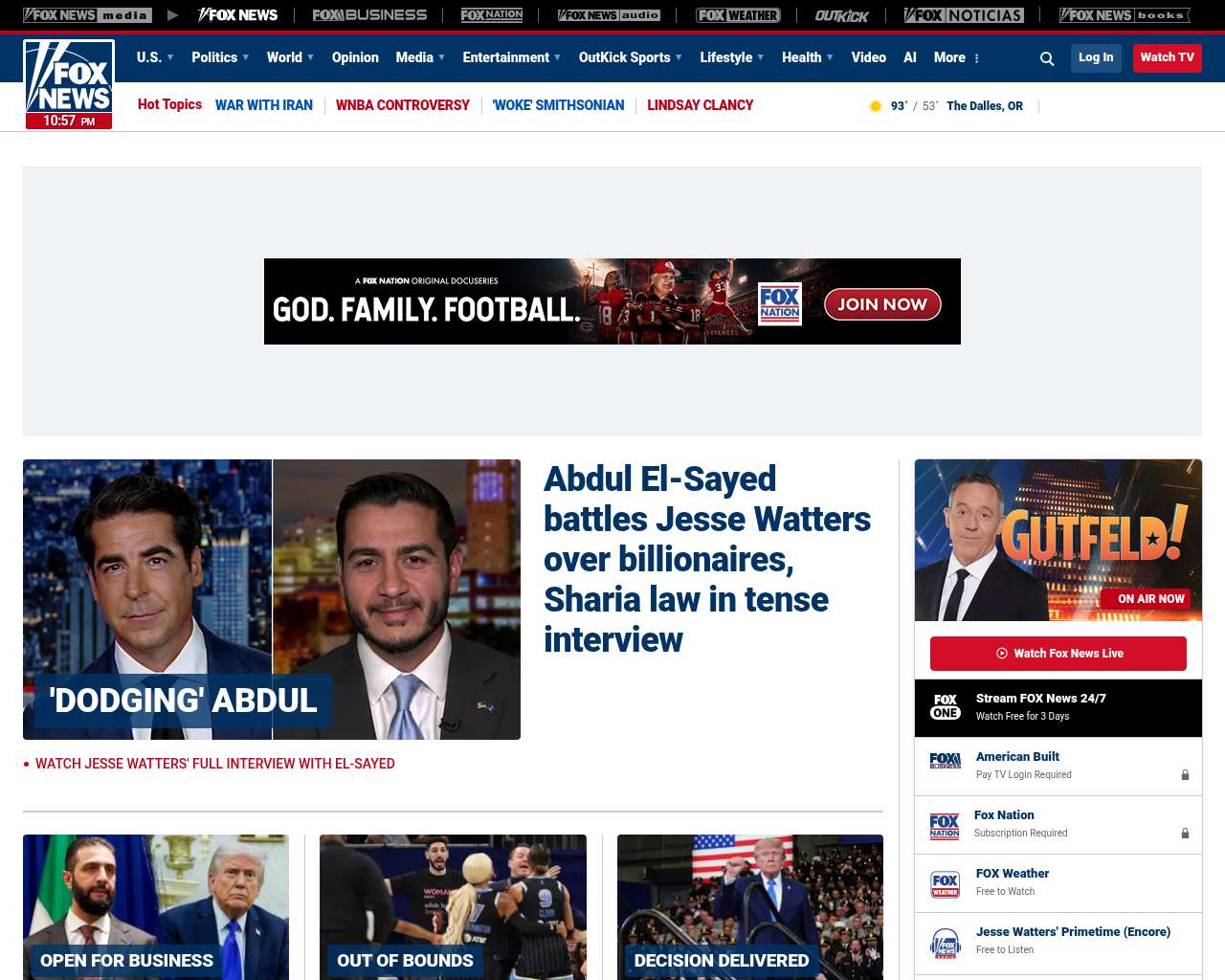The image size is (1225, 980).
Task: Click JOIN NOW on Fox Nation ad
Action: pyautogui.click(x=882, y=304)
